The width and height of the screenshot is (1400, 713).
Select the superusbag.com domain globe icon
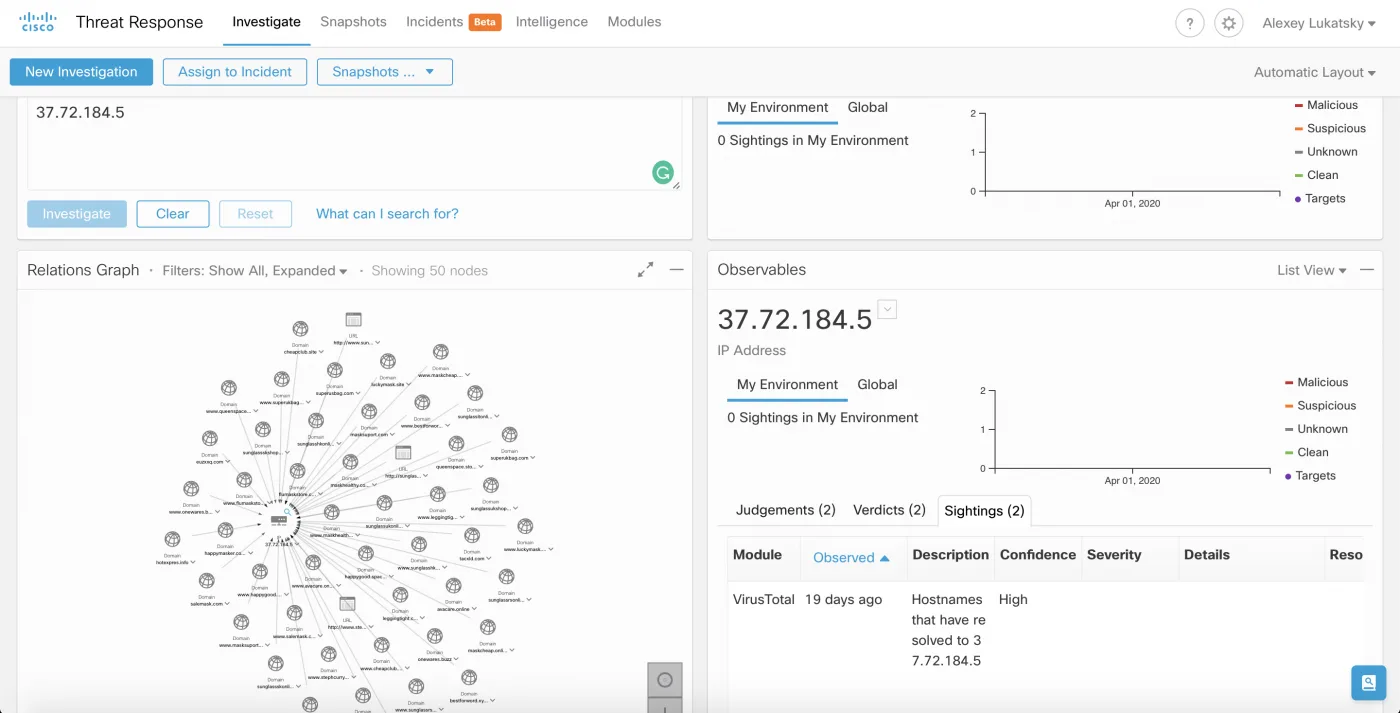[x=334, y=370]
